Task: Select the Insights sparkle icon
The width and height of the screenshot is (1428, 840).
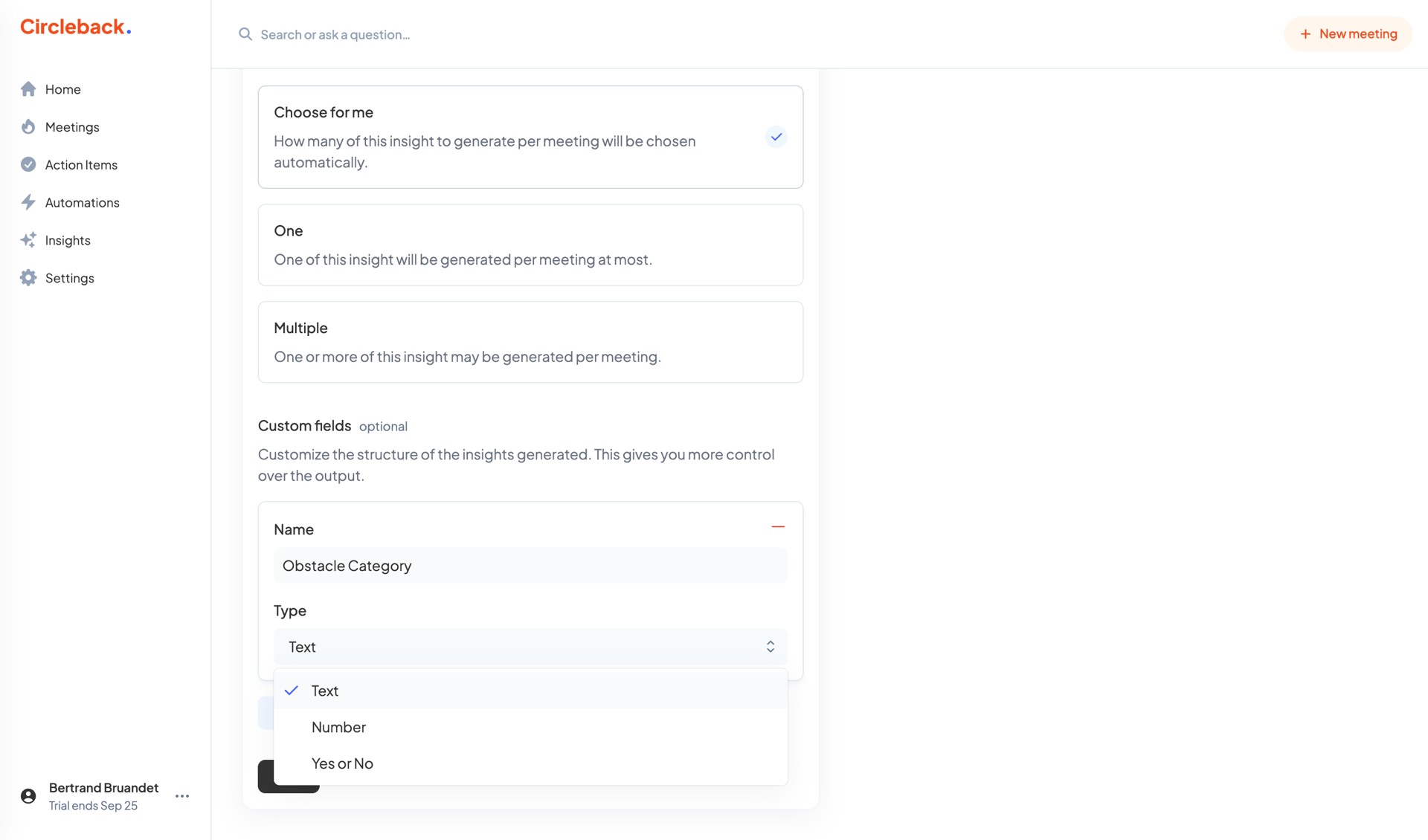Action: (28, 239)
